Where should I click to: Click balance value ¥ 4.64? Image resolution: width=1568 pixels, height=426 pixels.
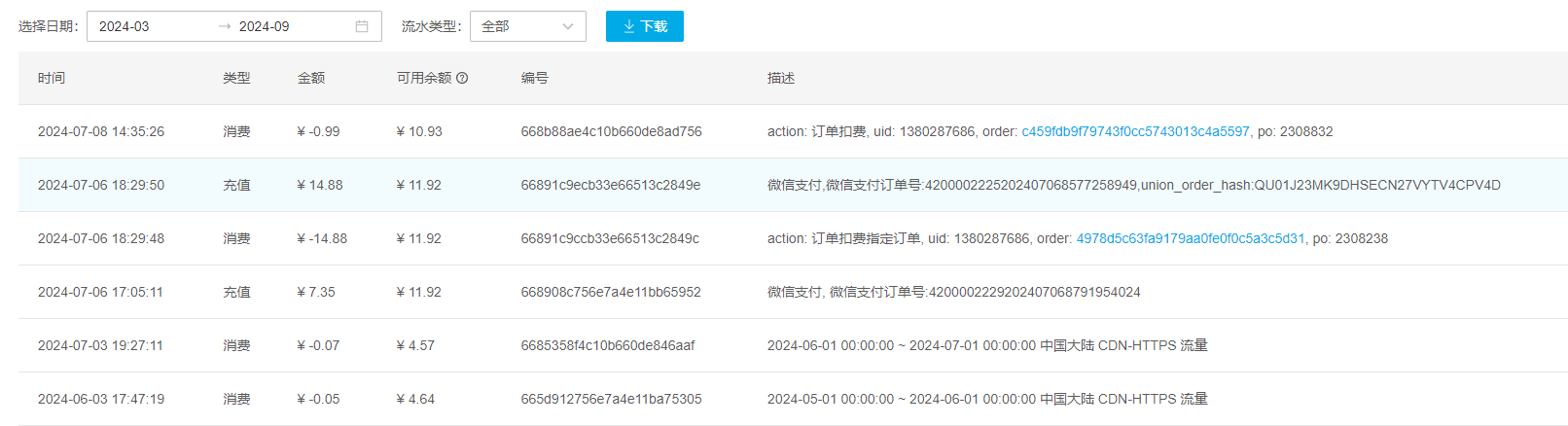tap(415, 399)
